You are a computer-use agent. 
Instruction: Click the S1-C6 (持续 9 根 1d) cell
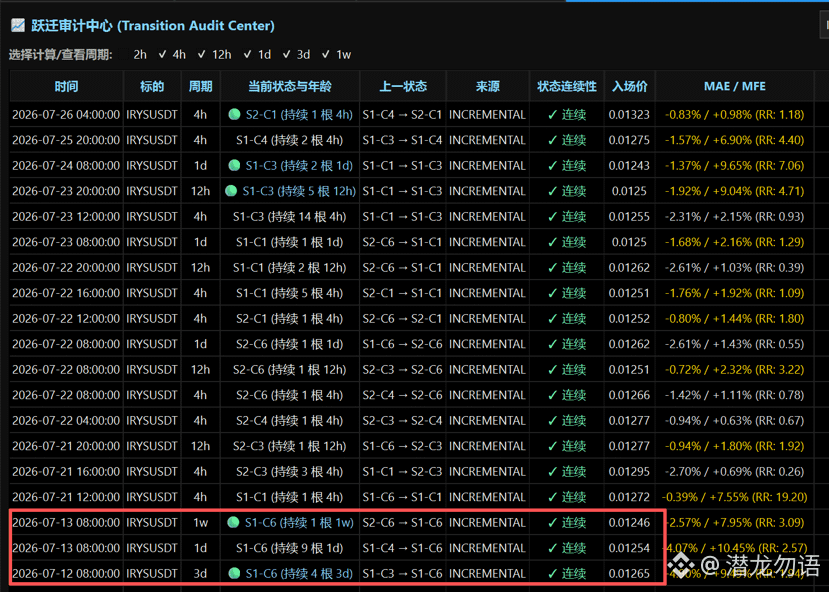pos(290,548)
